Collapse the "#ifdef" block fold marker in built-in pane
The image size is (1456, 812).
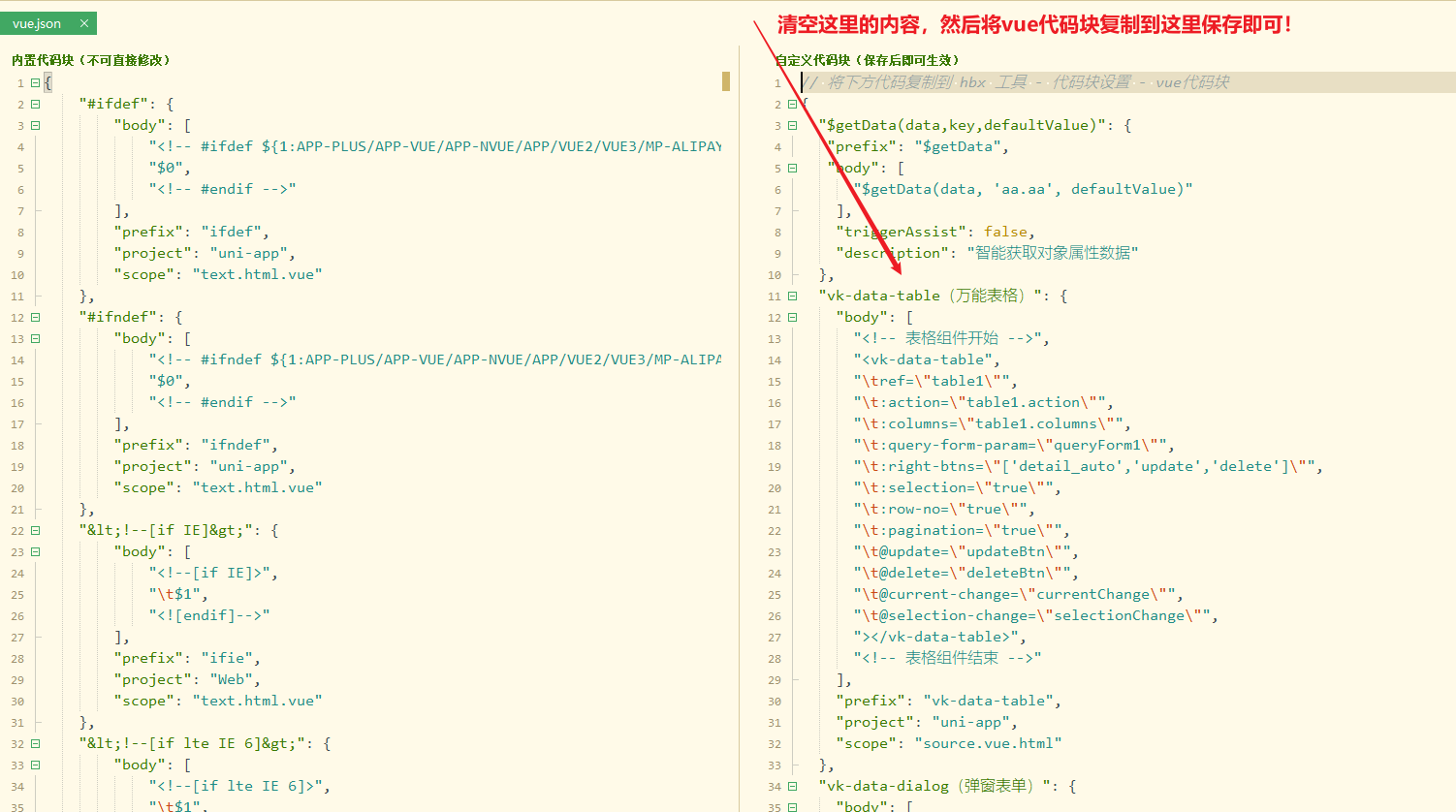pyautogui.click(x=35, y=105)
